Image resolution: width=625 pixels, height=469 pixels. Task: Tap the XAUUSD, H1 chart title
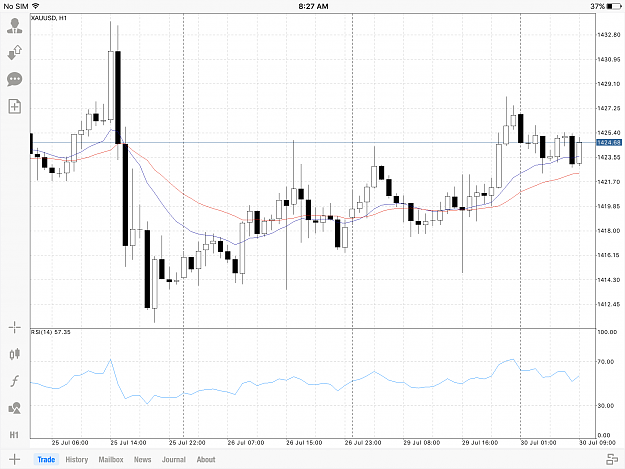coord(49,18)
